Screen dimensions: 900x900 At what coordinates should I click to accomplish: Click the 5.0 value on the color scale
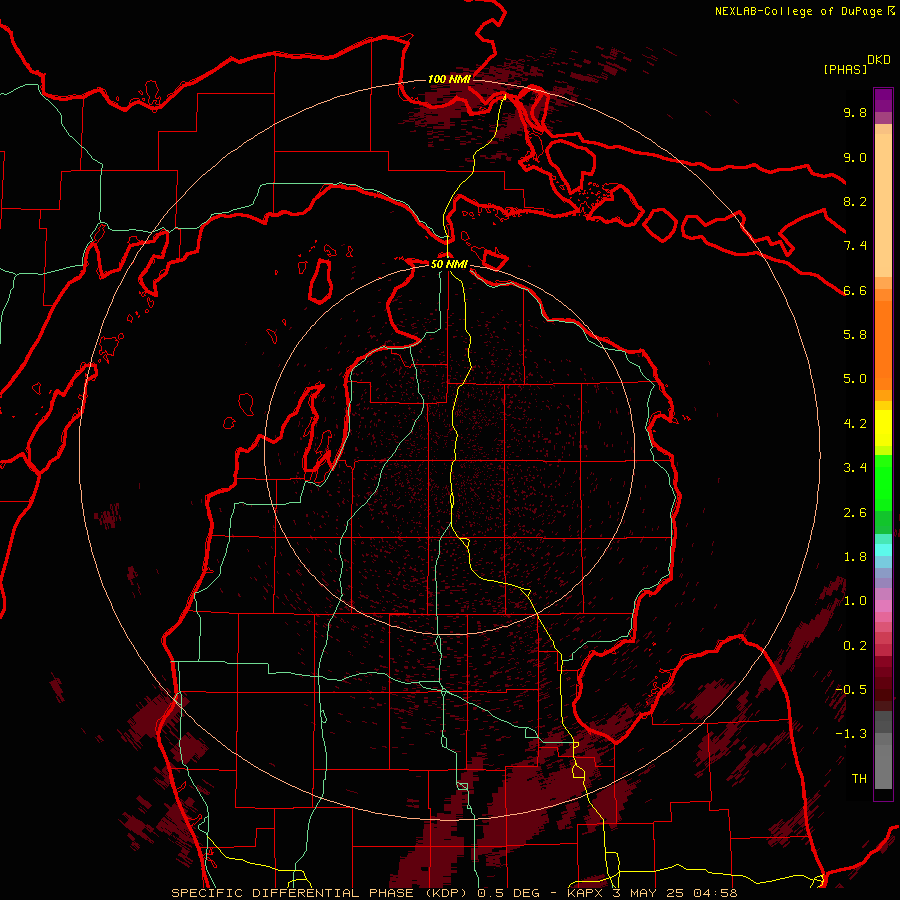click(x=855, y=379)
